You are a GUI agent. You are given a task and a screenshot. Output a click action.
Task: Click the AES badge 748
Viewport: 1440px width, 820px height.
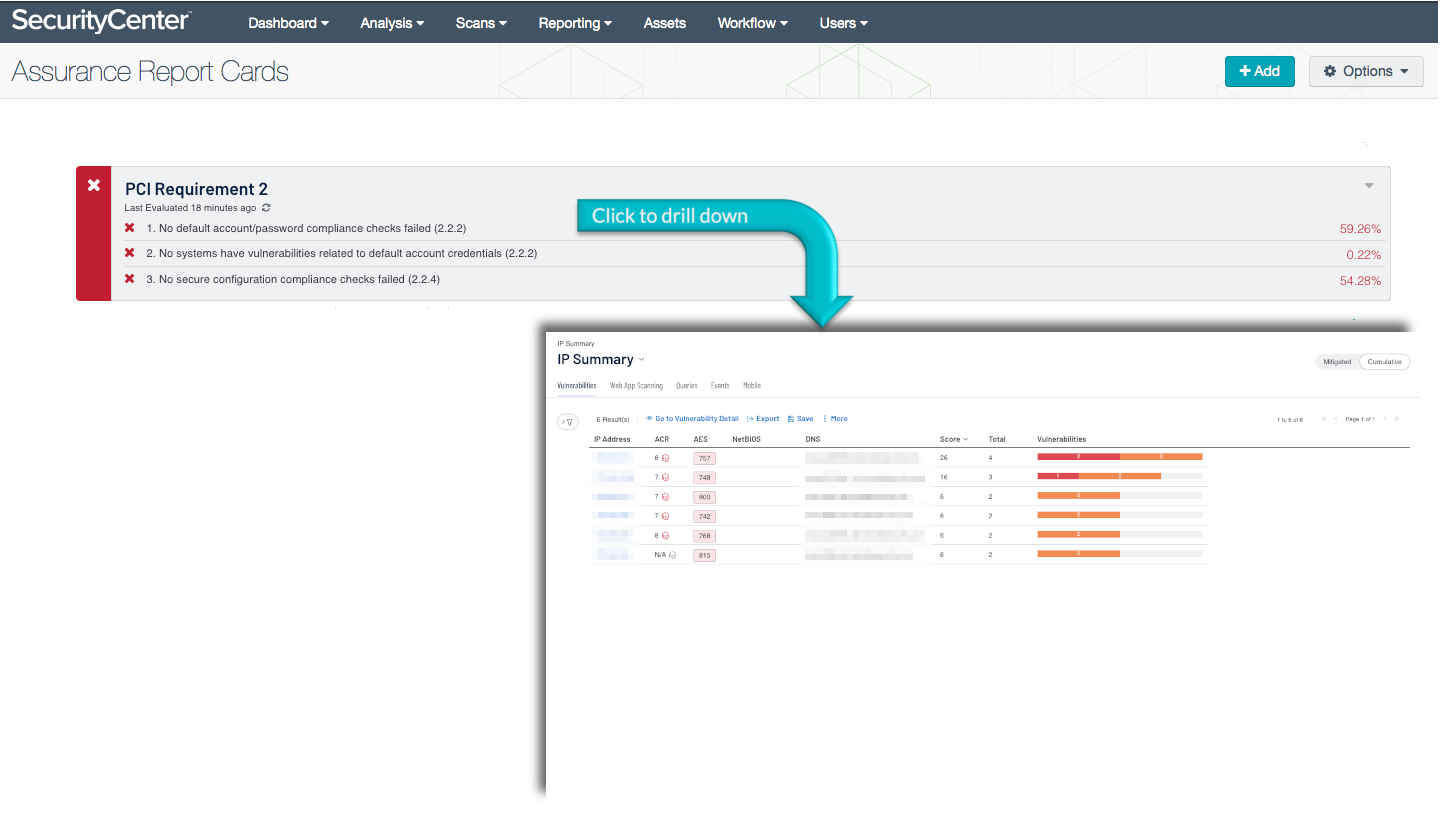(705, 478)
